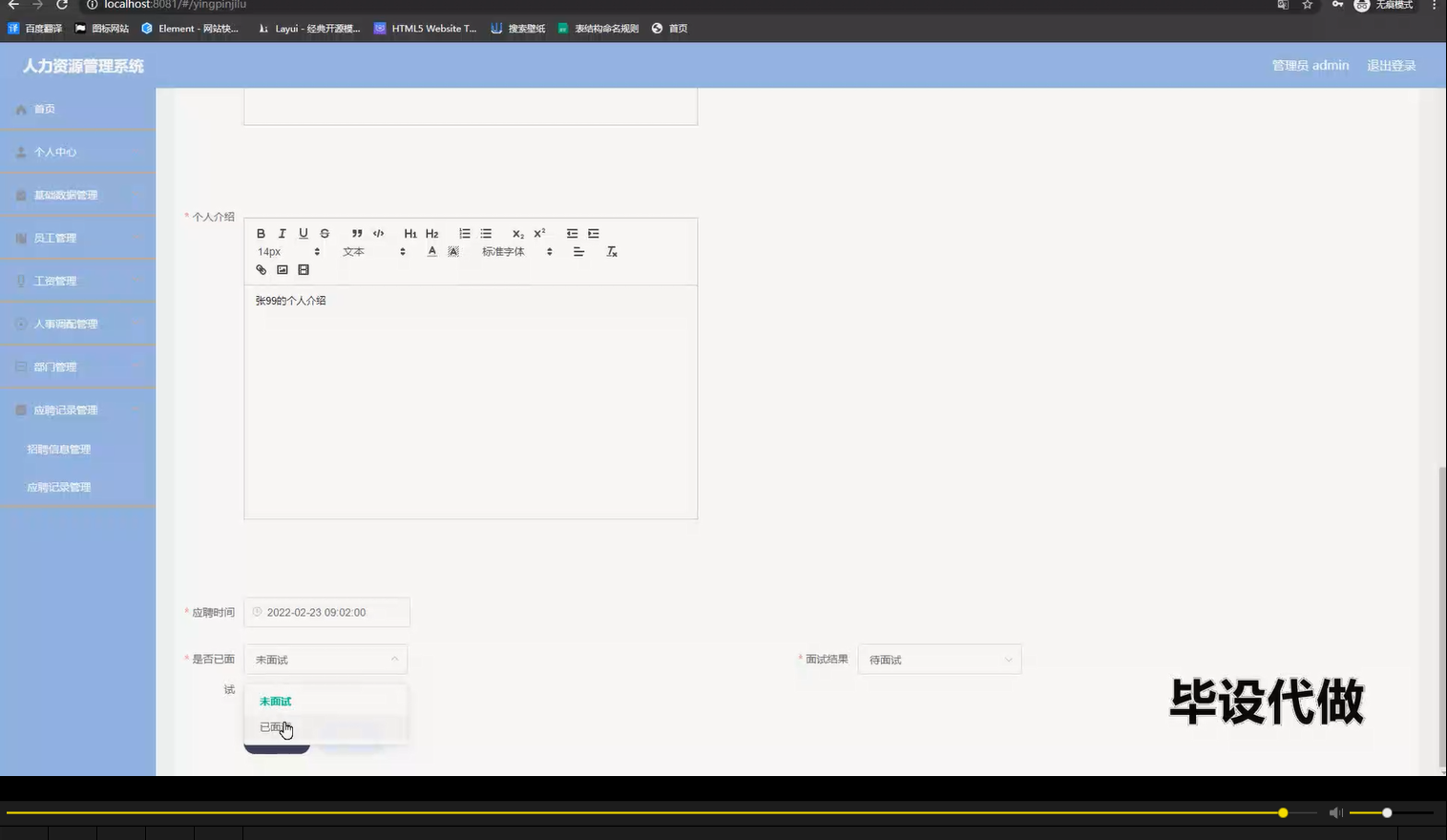The height and width of the screenshot is (840, 1447).
Task: Apply subscript formatting
Action: tap(518, 234)
